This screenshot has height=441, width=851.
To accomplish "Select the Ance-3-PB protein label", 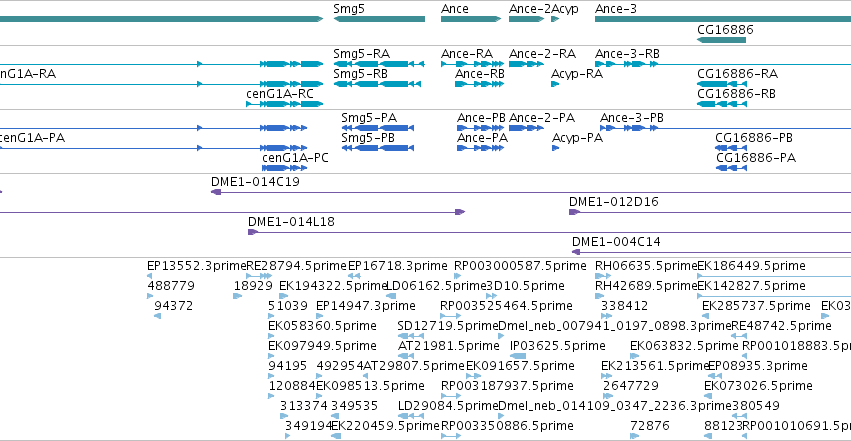I will click(632, 118).
